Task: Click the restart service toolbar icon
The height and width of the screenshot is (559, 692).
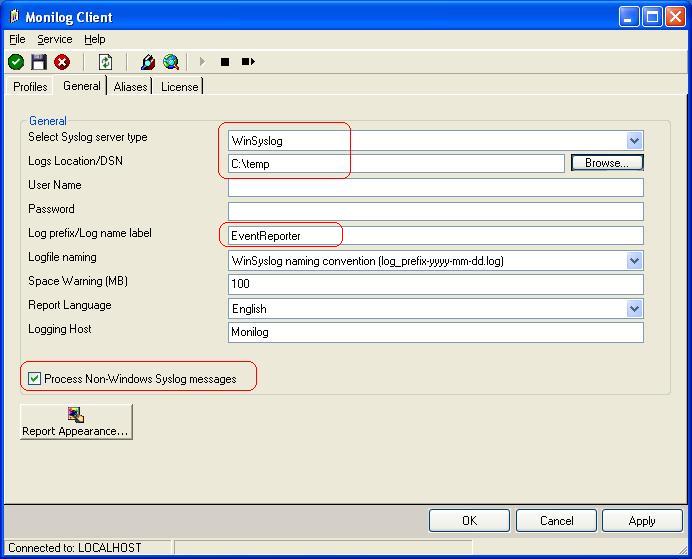Action: coord(248,61)
